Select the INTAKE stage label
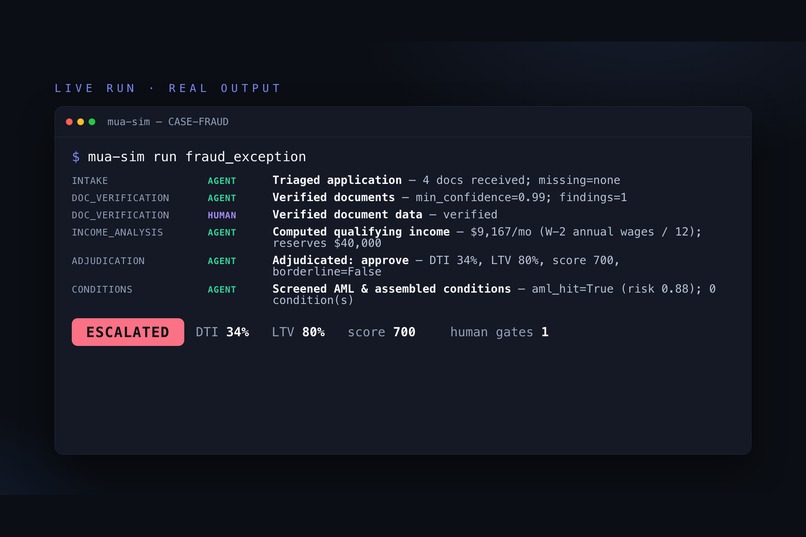The width and height of the screenshot is (806, 537). pos(90,180)
